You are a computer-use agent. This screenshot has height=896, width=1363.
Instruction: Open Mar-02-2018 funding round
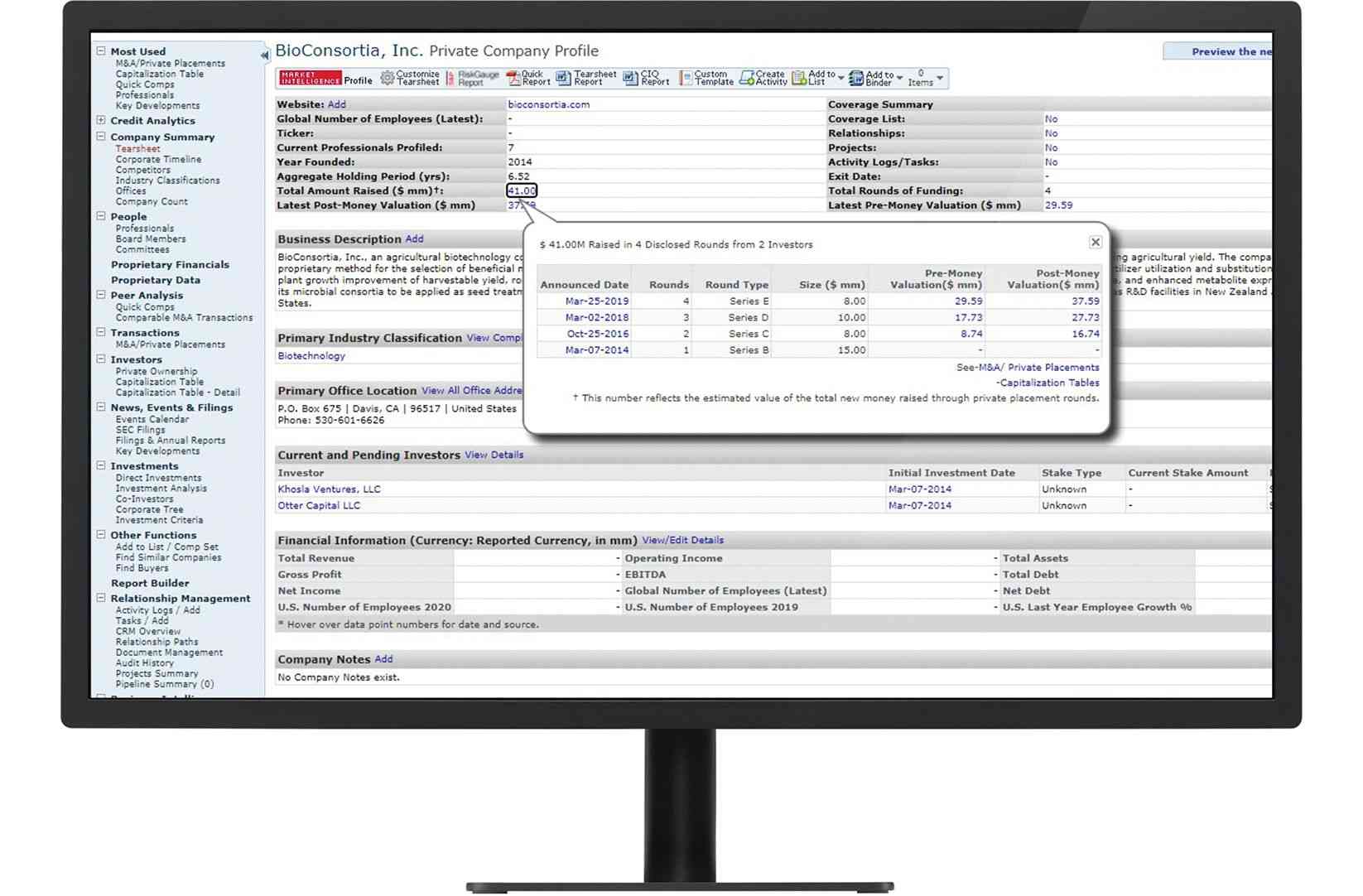click(x=596, y=317)
